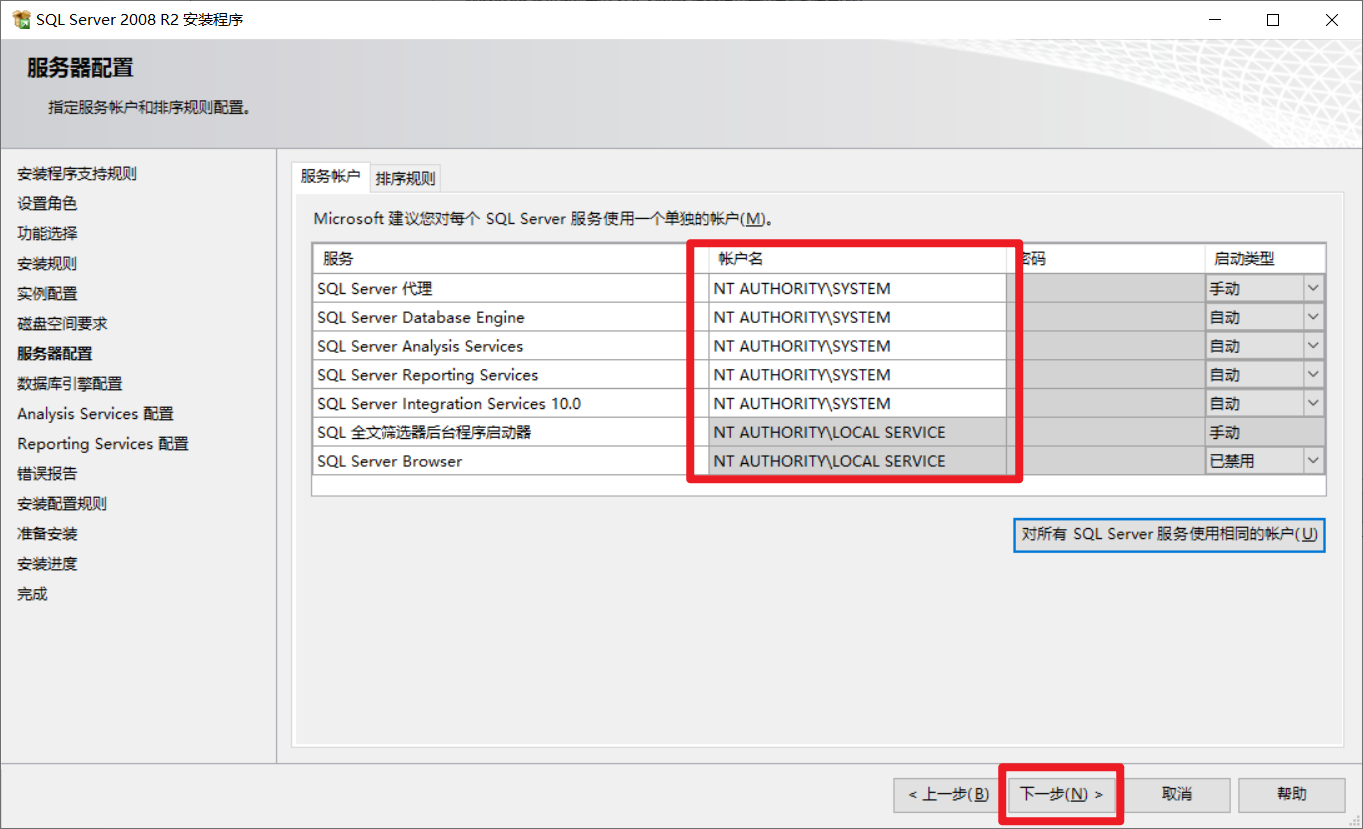The image size is (1363, 829).
Task: Select the 服务帐户 tab
Action: coord(331,176)
